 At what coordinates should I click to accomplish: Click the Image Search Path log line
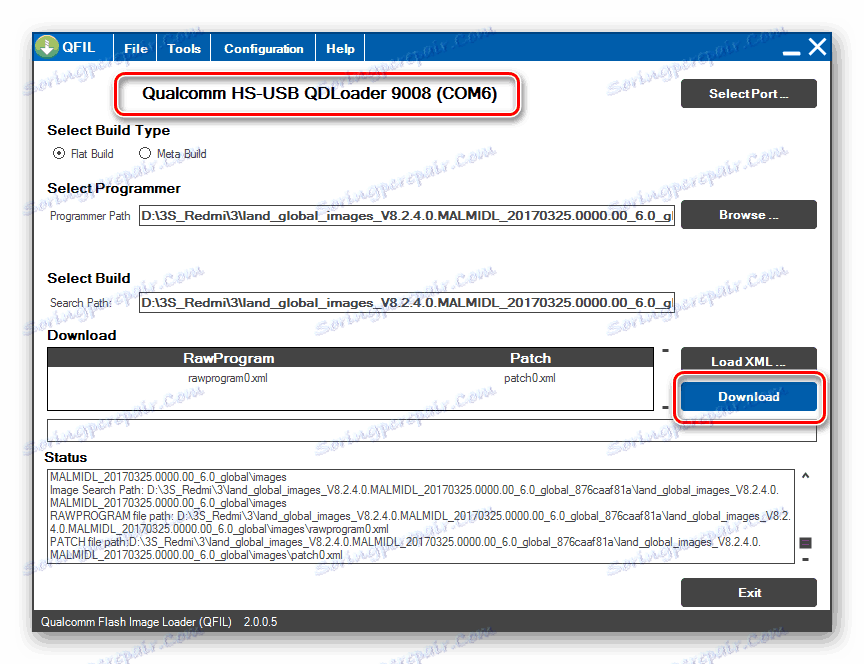pos(414,496)
